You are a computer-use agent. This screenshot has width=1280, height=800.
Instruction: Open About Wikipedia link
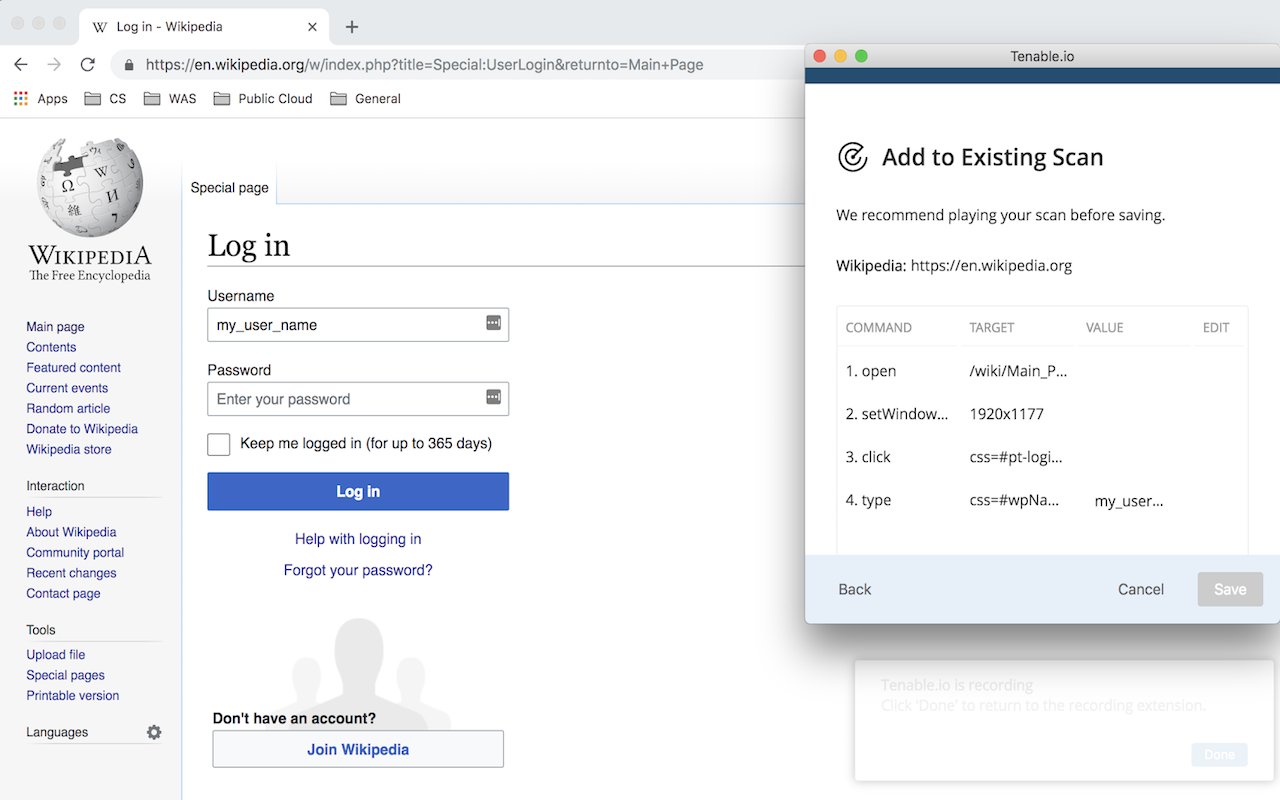[x=71, y=532]
